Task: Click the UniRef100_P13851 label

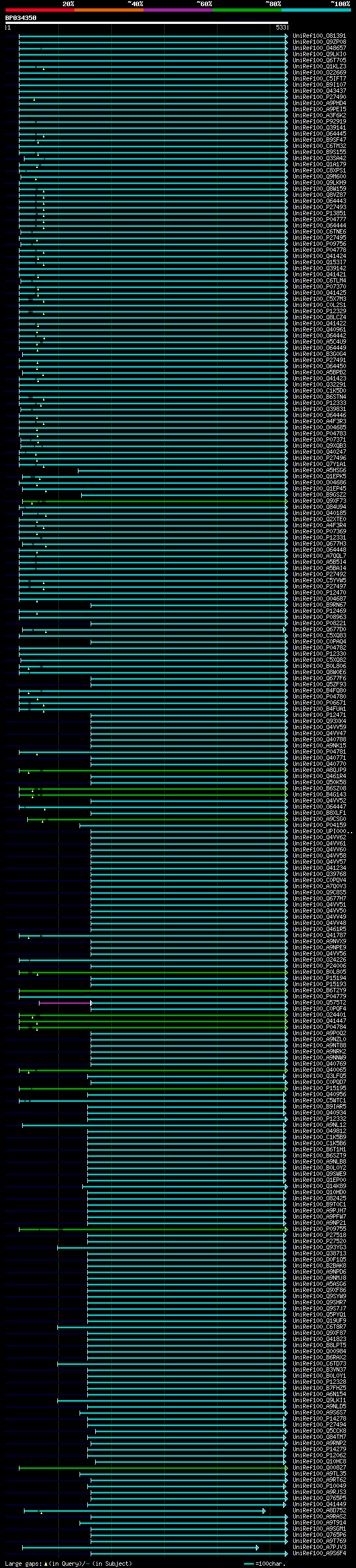Action: [x=319, y=213]
